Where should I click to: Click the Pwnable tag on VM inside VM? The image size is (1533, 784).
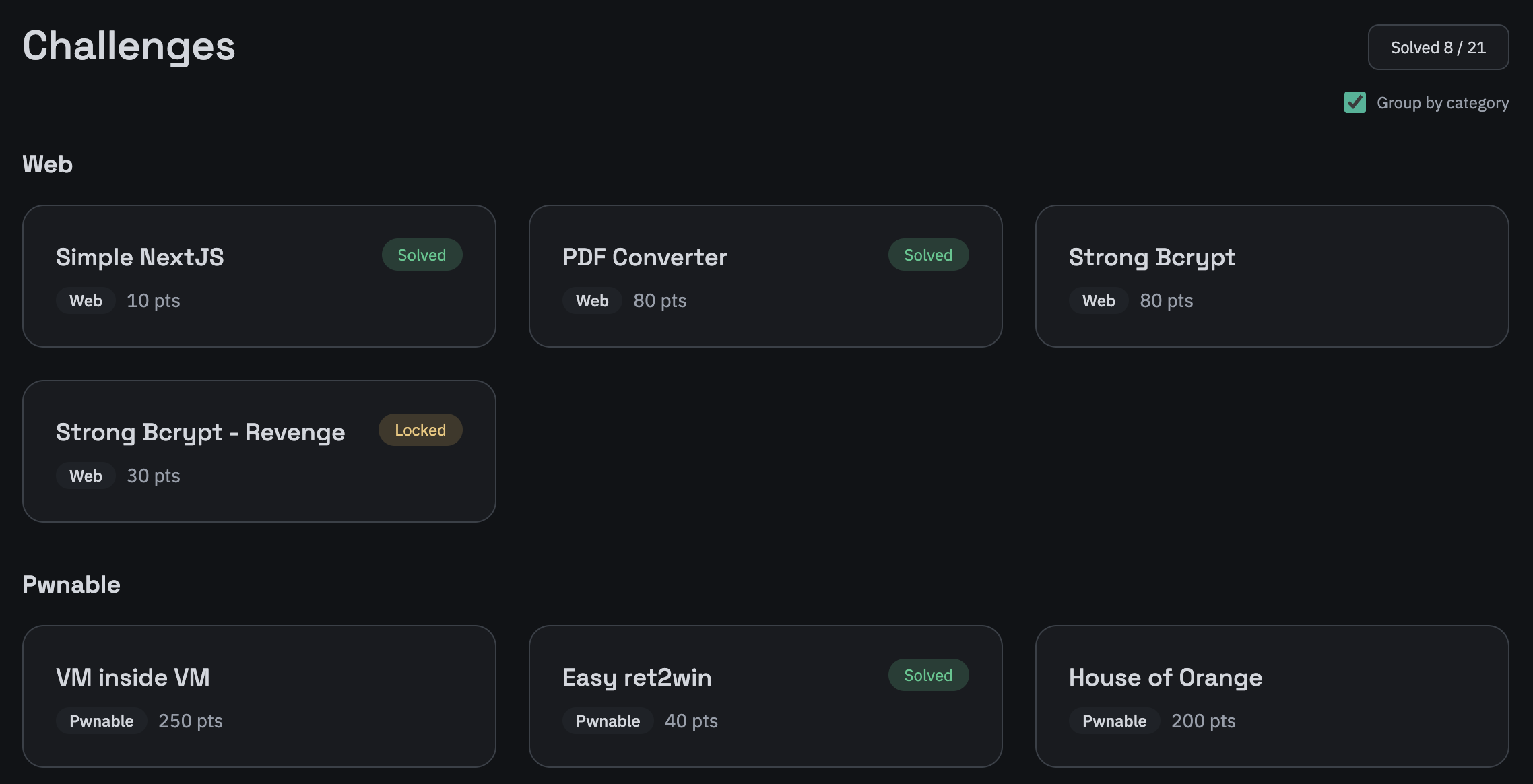[x=102, y=721]
